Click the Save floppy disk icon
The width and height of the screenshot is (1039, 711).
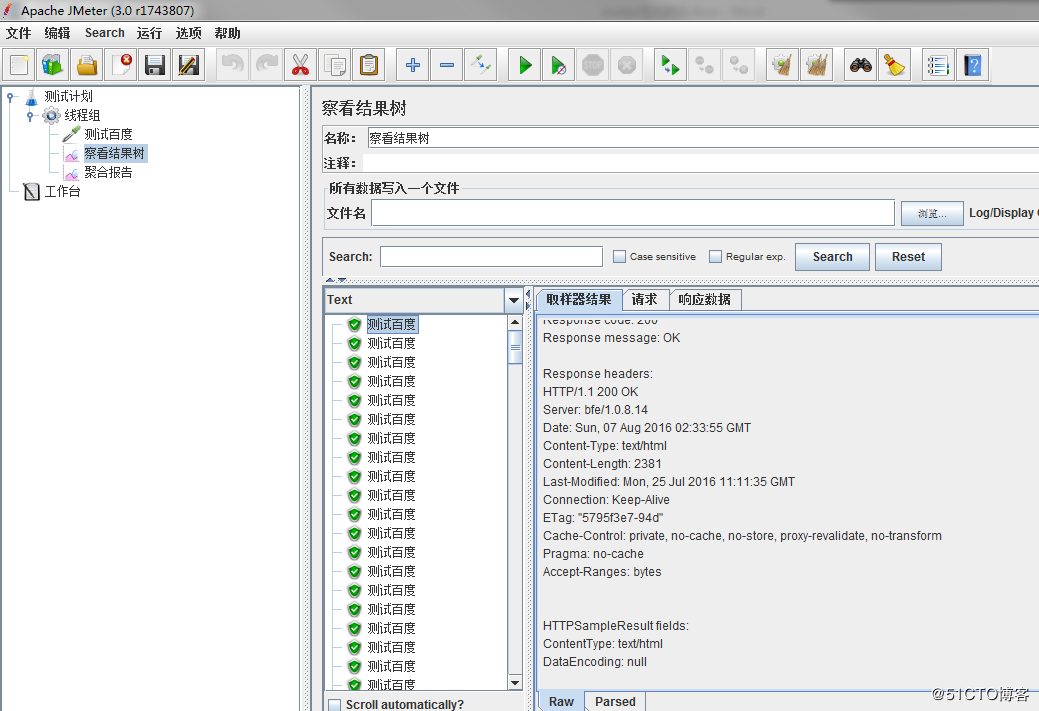point(155,65)
